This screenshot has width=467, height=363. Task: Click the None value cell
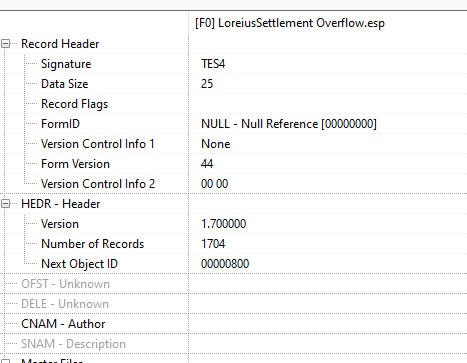[216, 144]
